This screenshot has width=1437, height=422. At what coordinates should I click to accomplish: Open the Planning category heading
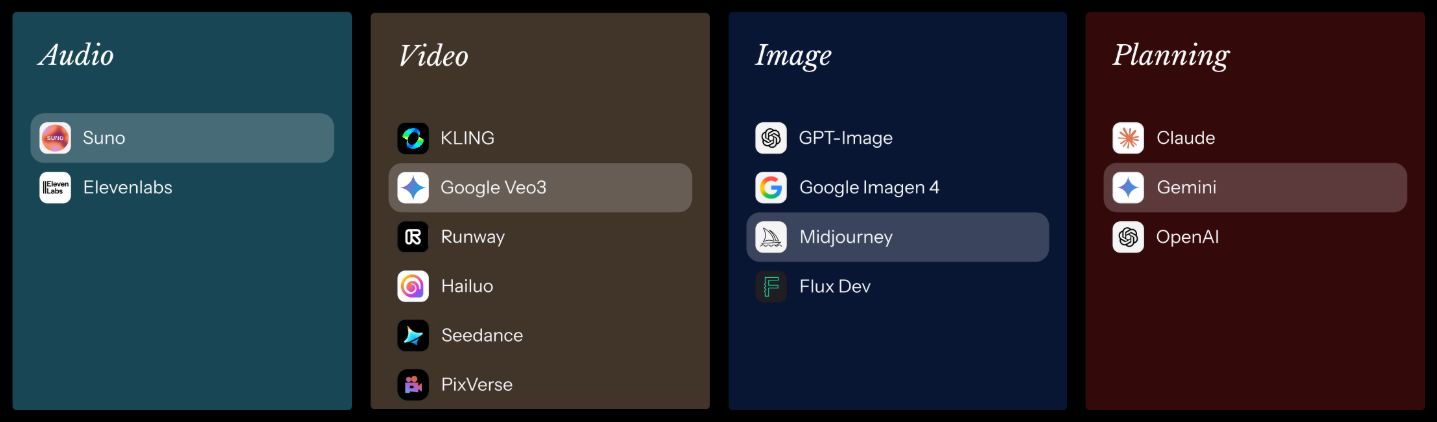(1171, 57)
